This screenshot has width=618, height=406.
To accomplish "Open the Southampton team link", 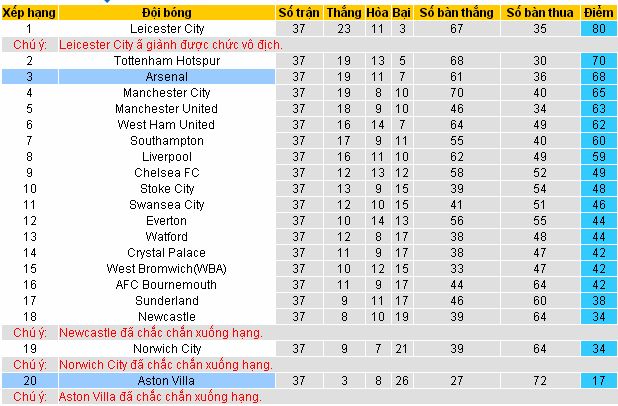I will coord(166,141).
